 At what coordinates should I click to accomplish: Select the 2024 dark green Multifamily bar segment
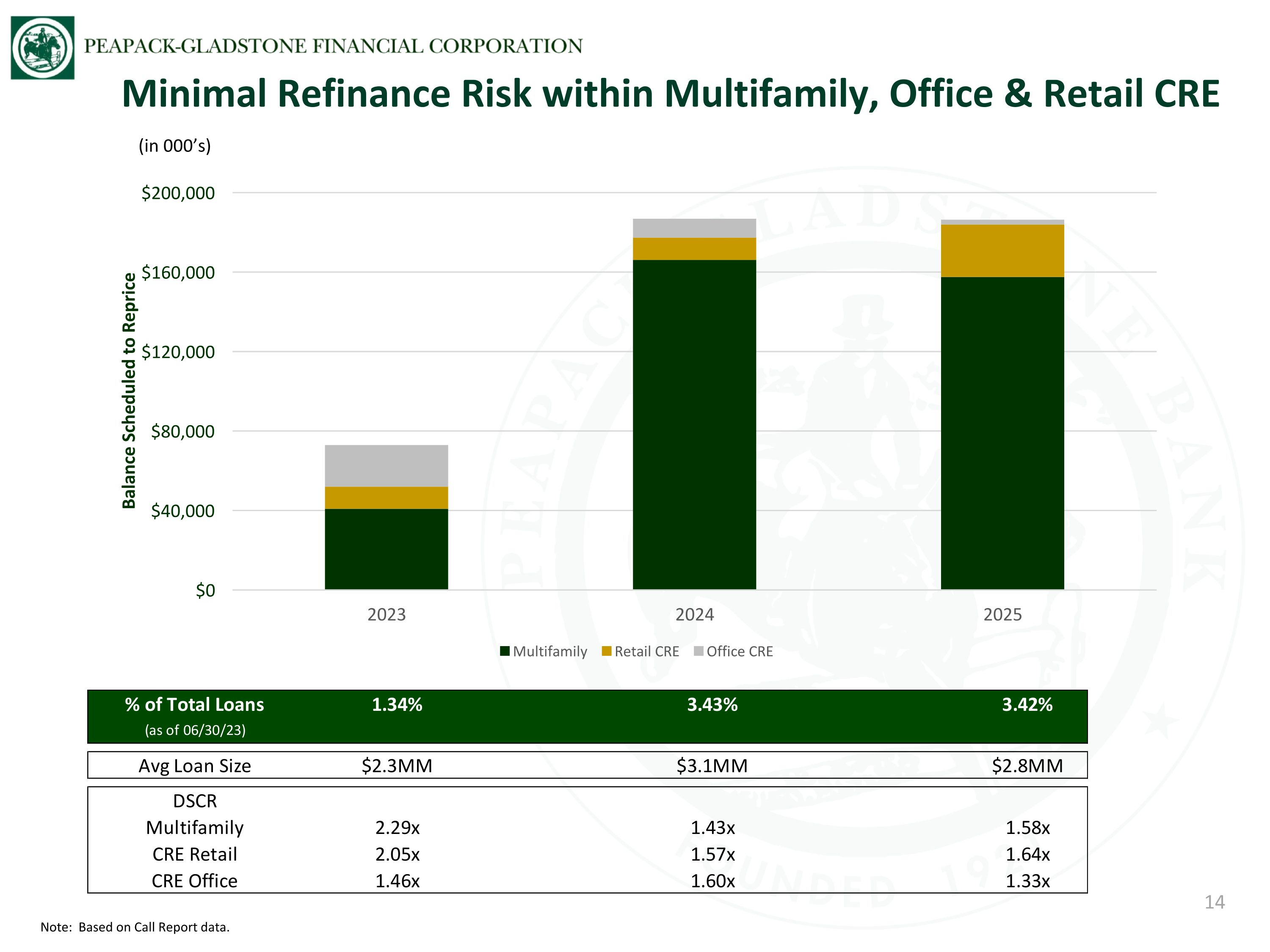tap(694, 425)
